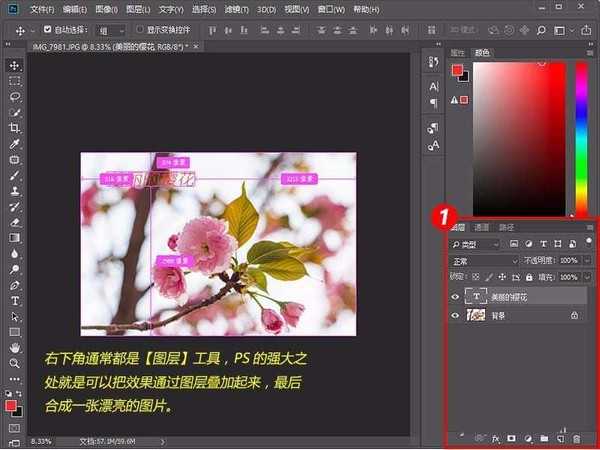The width and height of the screenshot is (600, 450).
Task: Click the delete layer trash icon
Action: [577, 438]
